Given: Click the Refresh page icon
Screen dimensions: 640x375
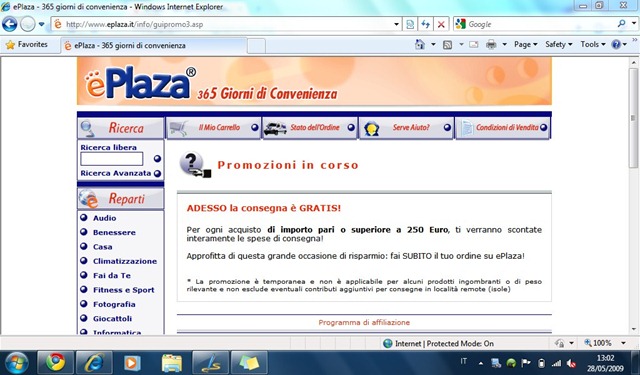Looking at the screenshot, I should (x=425, y=24).
